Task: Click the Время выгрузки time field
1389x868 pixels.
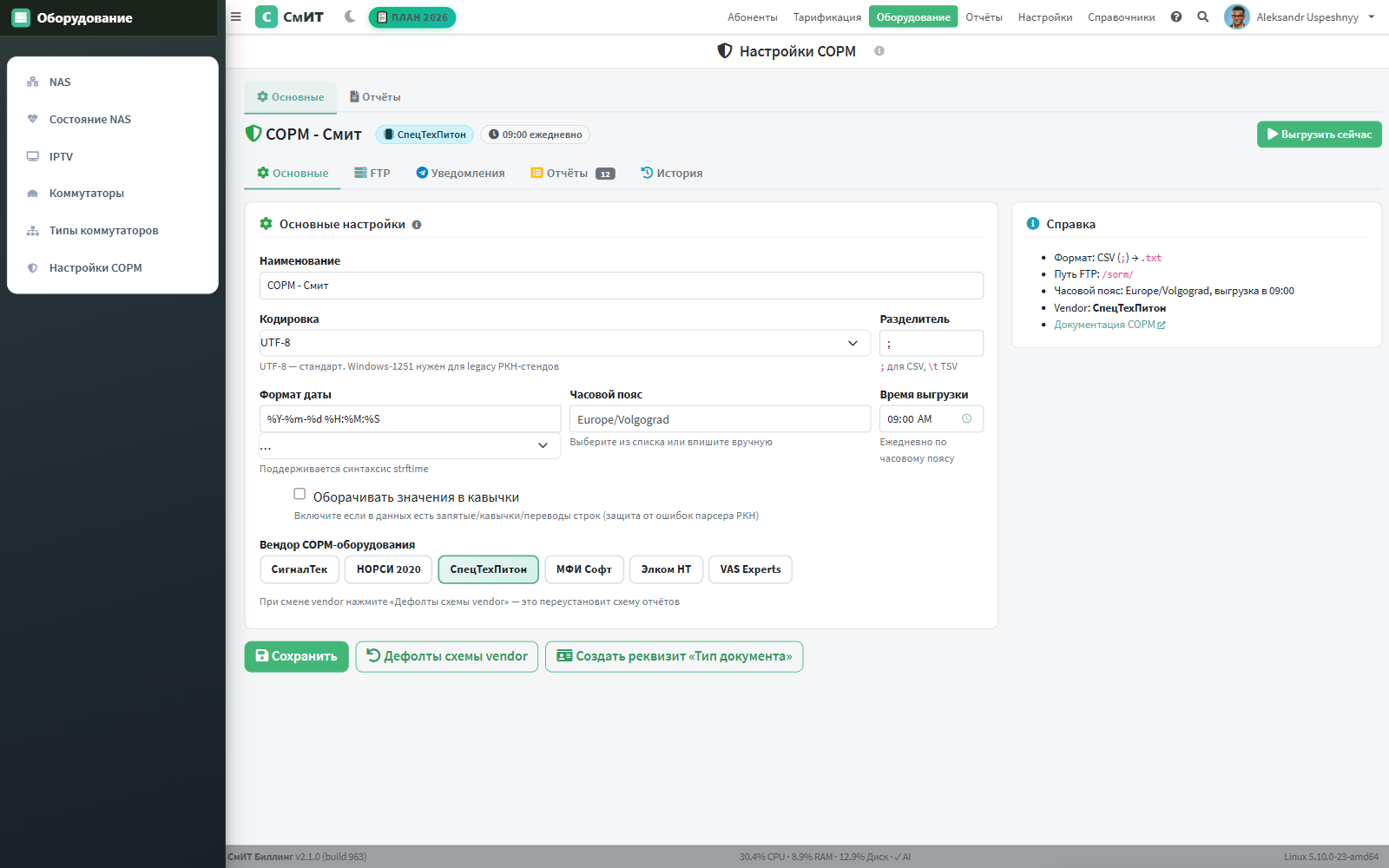Action: pos(931,419)
